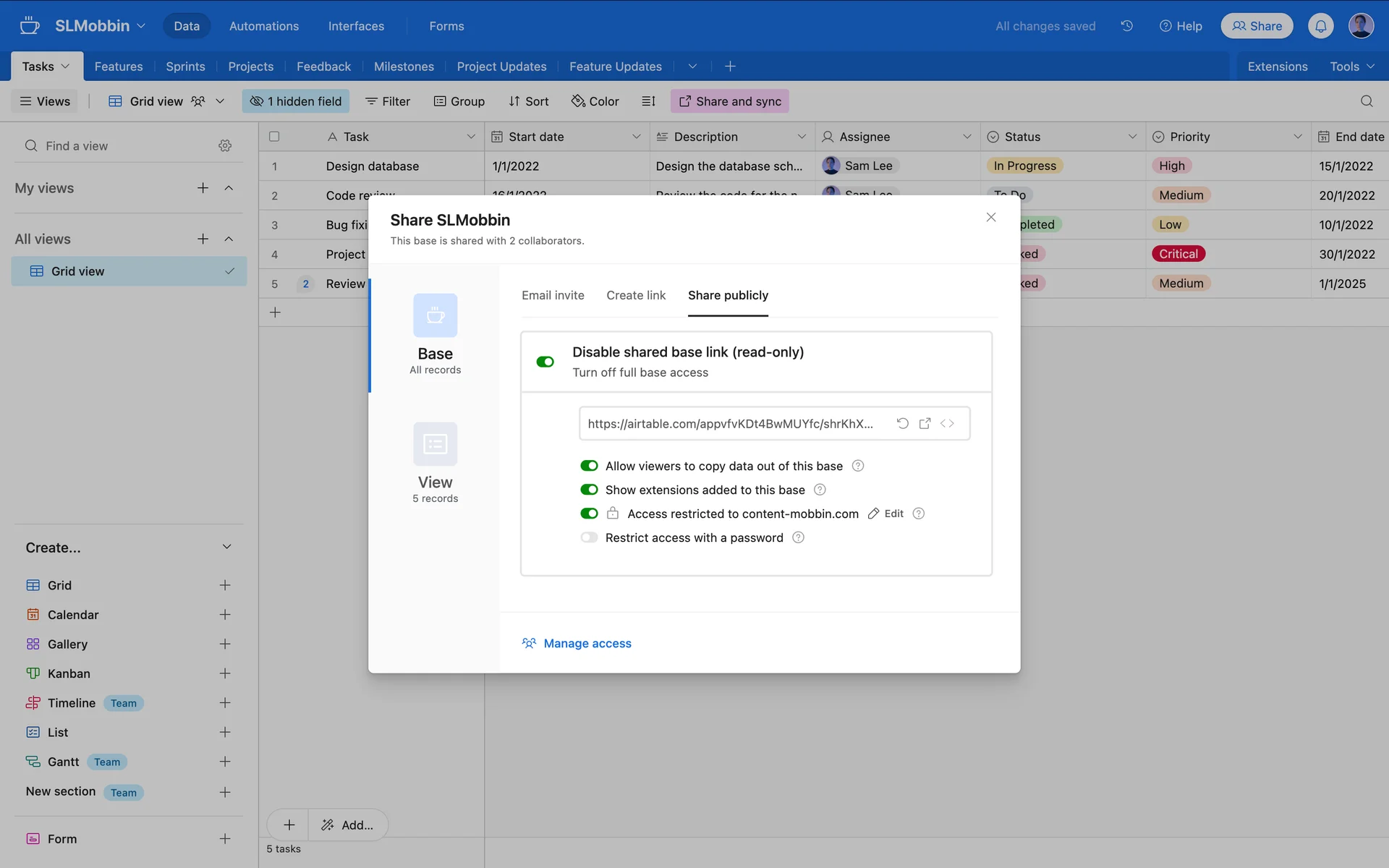This screenshot has width=1389, height=868.
Task: Click the search magnifier icon in toolbar
Action: (1366, 101)
